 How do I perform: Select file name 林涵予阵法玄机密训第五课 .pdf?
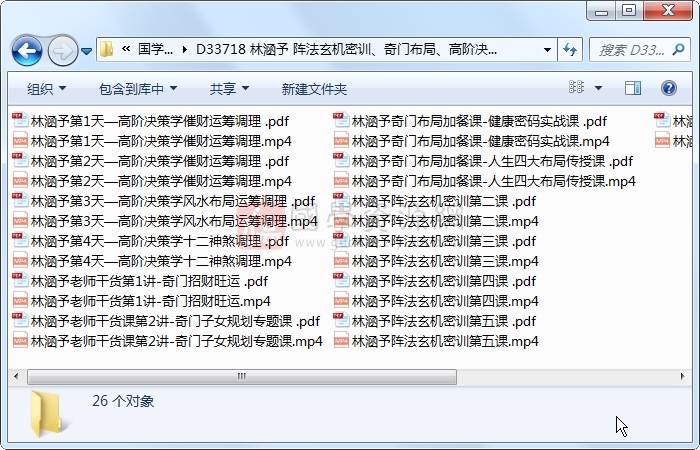tap(444, 321)
